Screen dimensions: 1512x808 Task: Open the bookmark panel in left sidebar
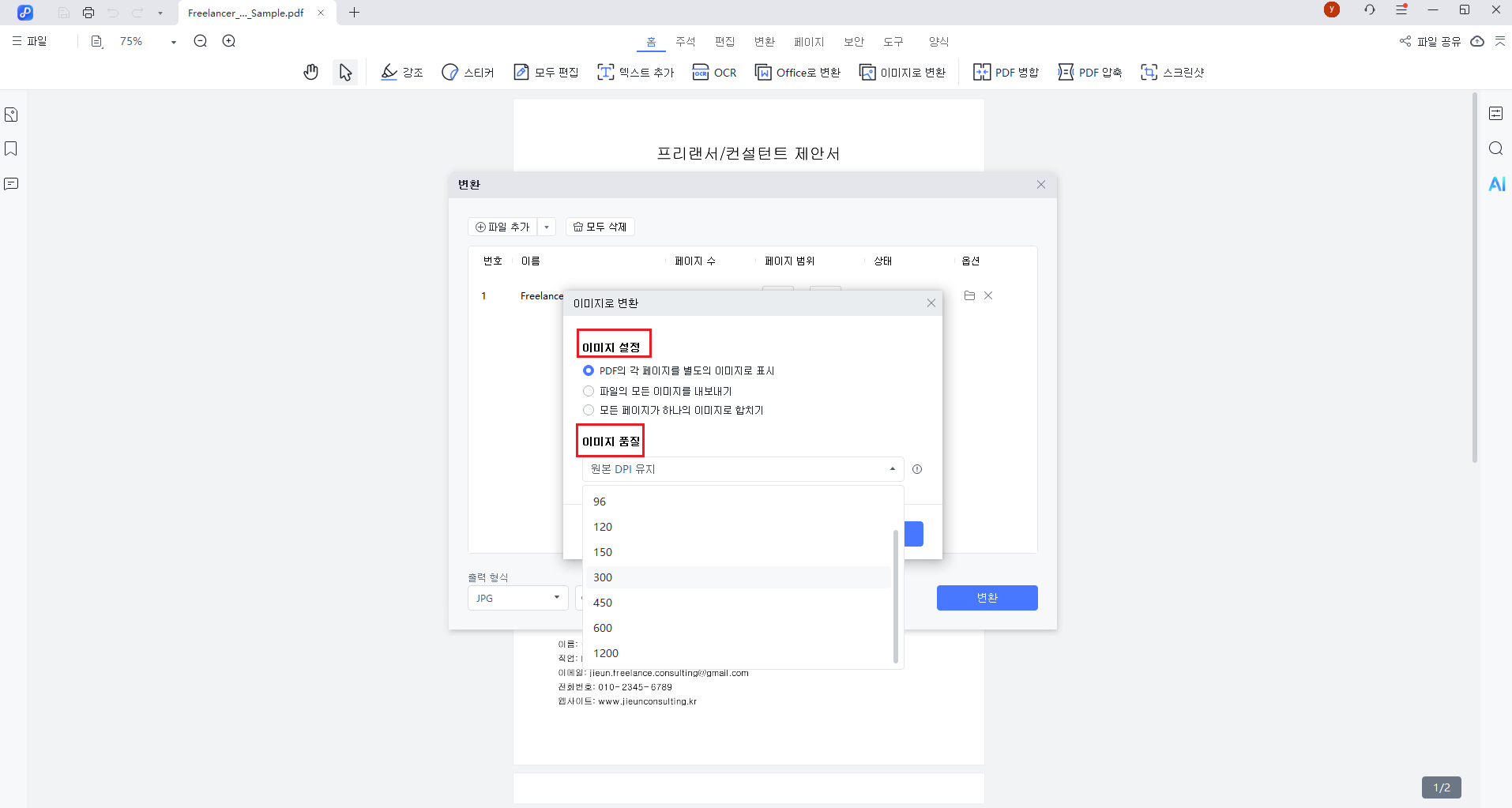coord(11,148)
